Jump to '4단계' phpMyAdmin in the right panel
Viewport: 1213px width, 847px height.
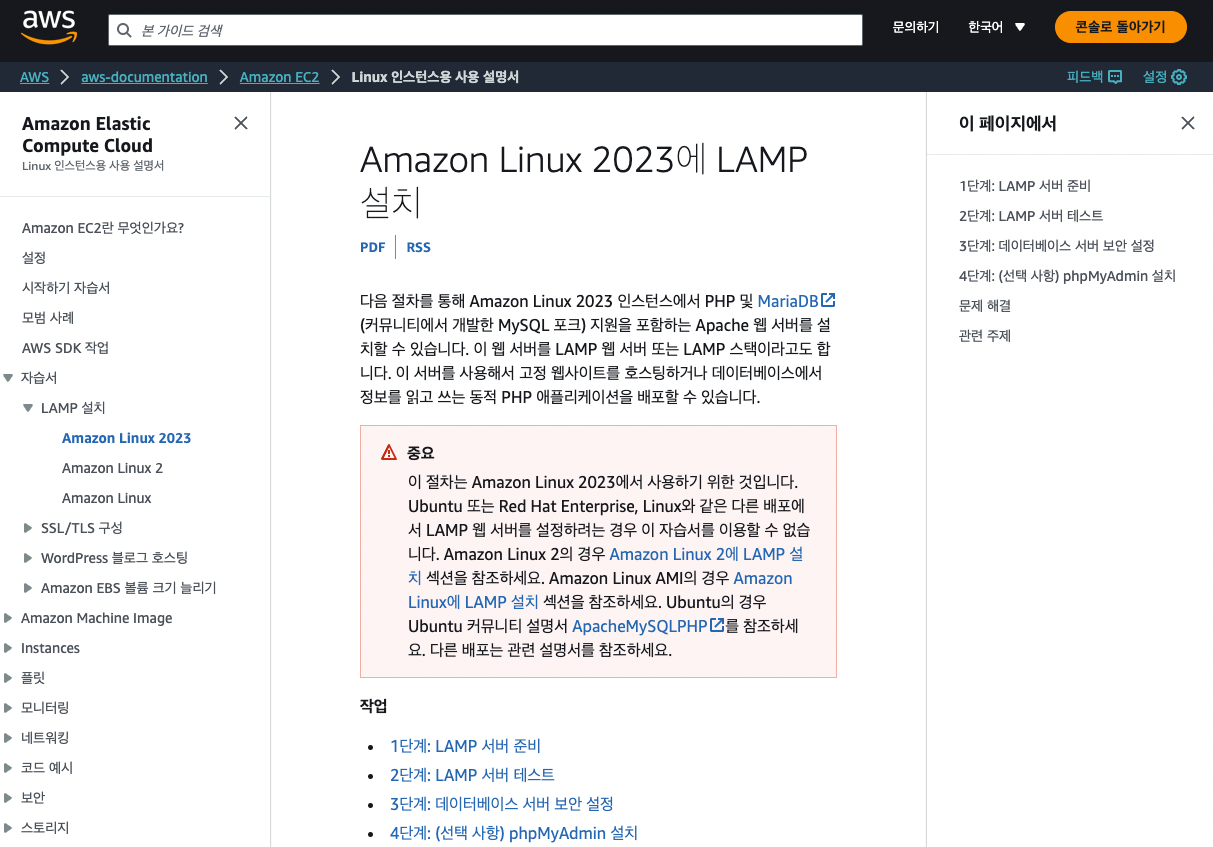click(1067, 276)
